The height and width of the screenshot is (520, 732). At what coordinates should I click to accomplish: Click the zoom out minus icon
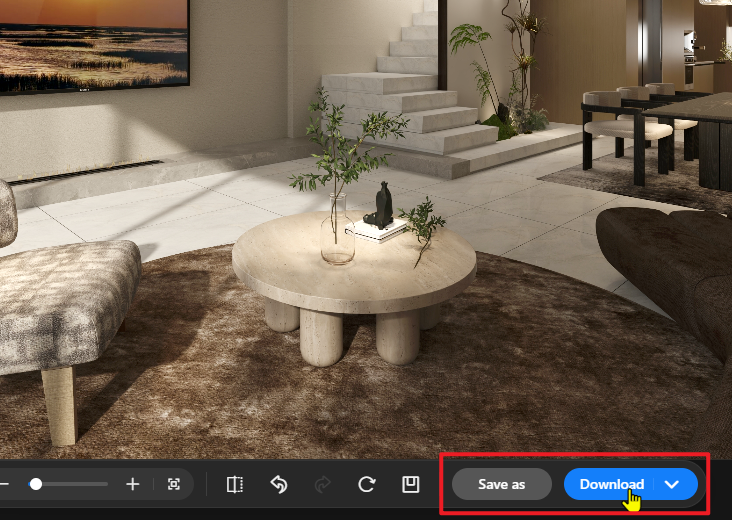coord(4,484)
